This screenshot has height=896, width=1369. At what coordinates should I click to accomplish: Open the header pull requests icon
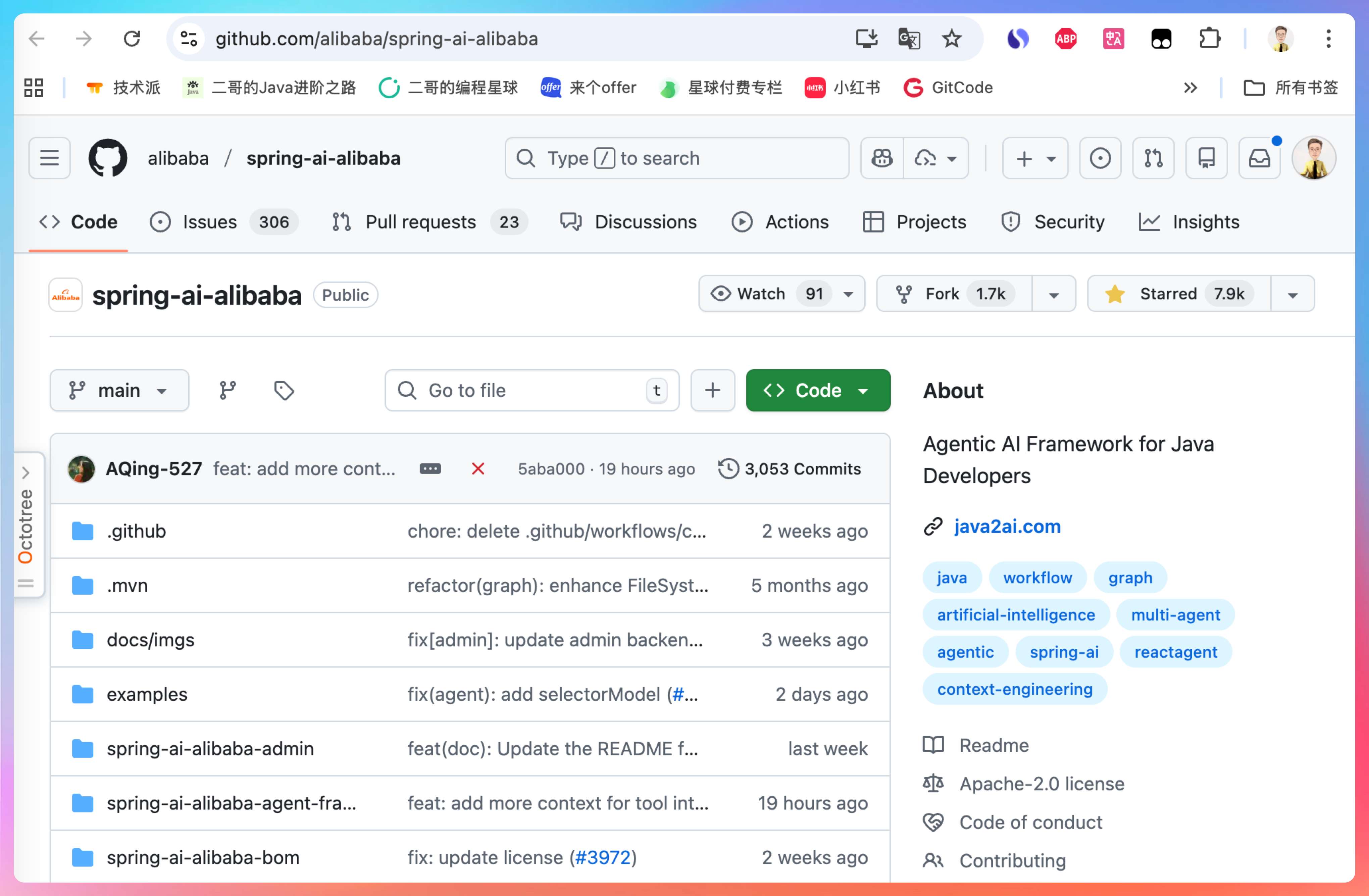tap(1153, 158)
